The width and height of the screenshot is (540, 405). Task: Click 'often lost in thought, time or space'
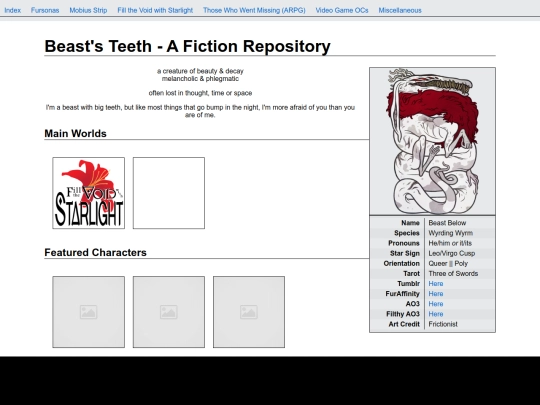(x=200, y=93)
